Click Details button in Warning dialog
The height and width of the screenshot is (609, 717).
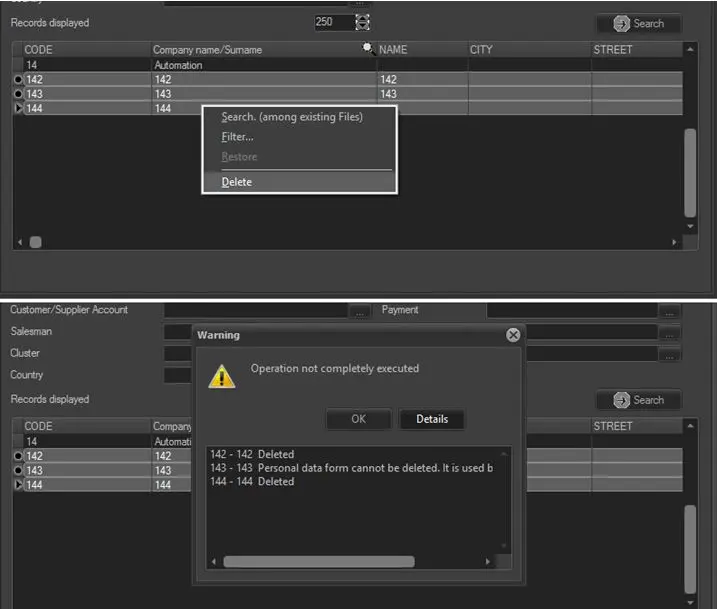(431, 419)
